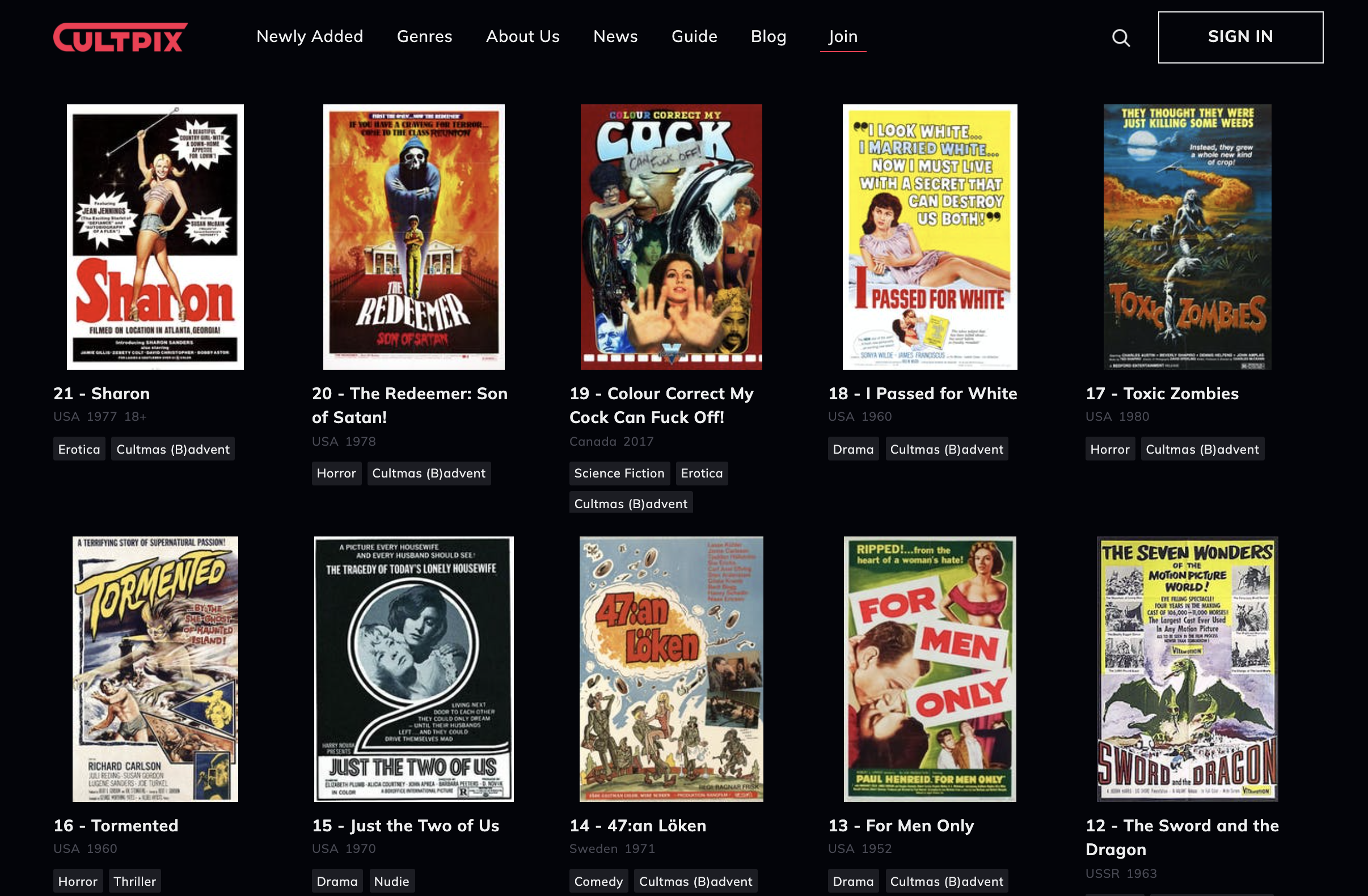This screenshot has height=896, width=1368.
Task: Click 'USA 1977 18+' text under Sharon
Action: pos(100,417)
